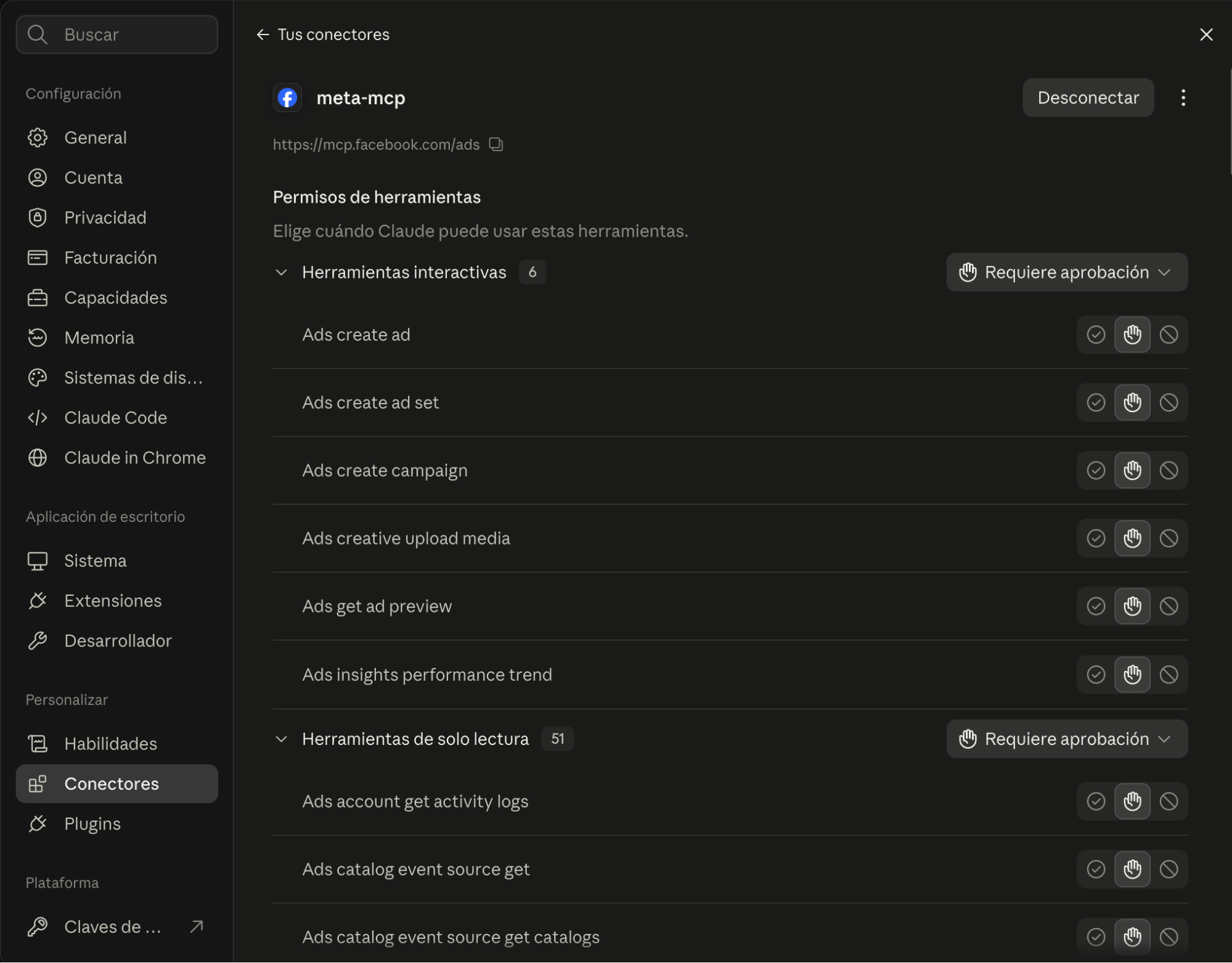Open Requiere aprobación dropdown for read-only tools
This screenshot has width=1232, height=963.
[x=1066, y=738]
